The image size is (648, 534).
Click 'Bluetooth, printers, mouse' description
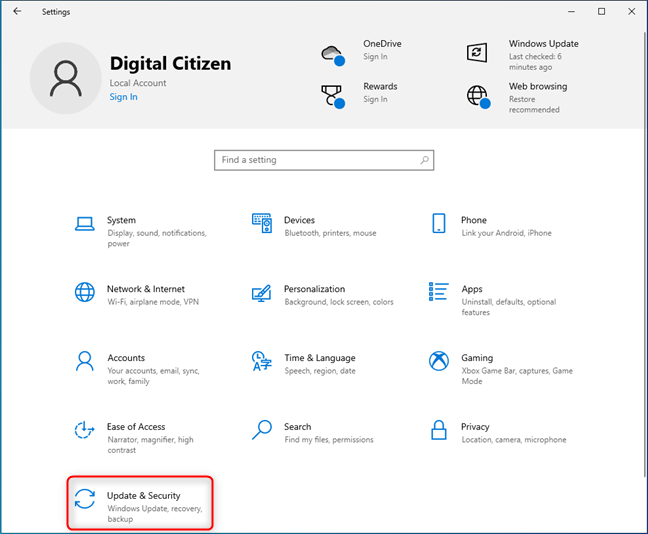[330, 233]
